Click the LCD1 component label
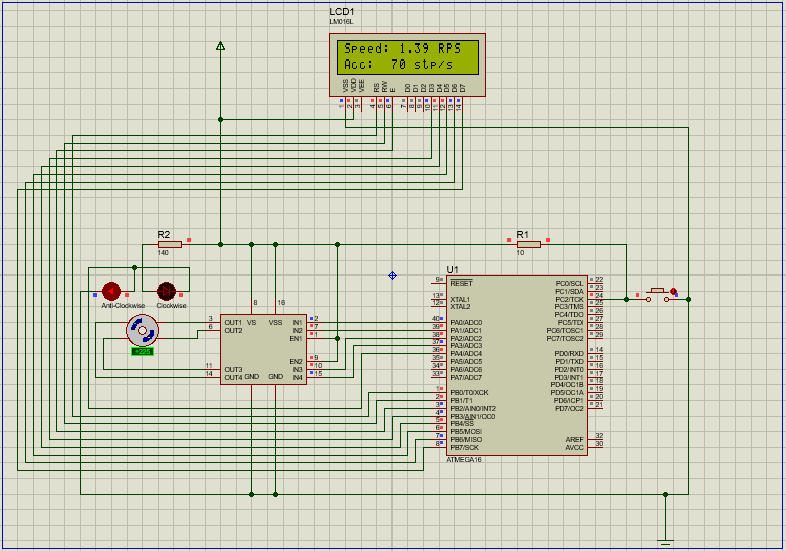786x551 pixels. [341, 12]
